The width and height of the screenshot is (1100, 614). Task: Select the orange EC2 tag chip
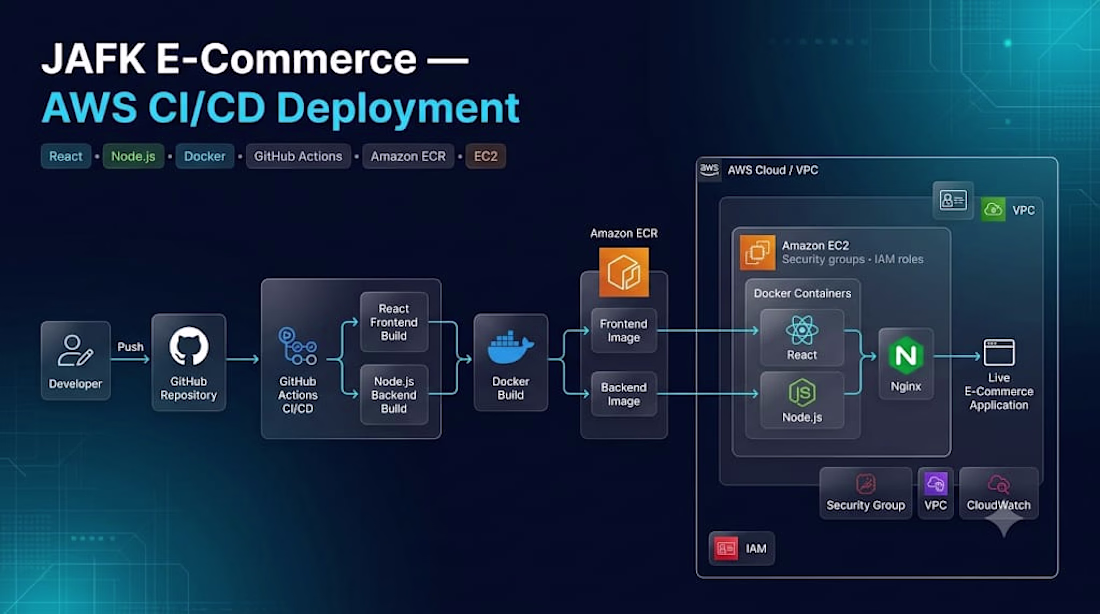[x=485, y=156]
